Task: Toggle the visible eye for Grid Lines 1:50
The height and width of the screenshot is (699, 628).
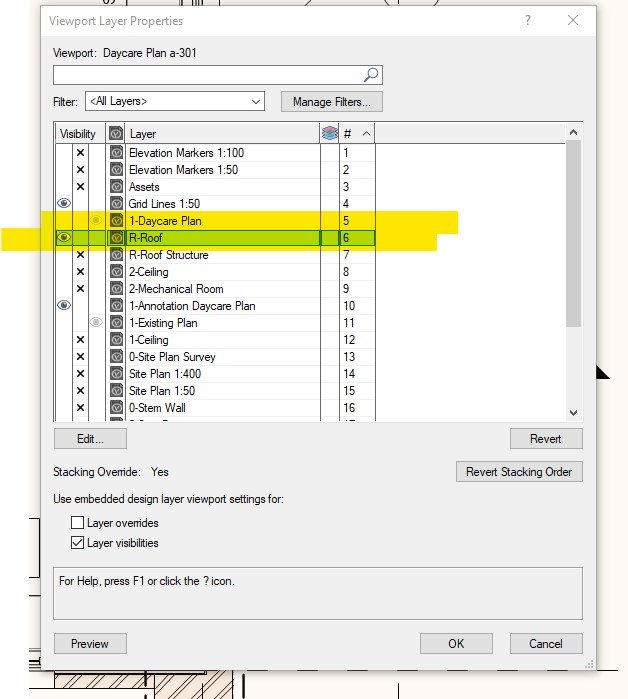Action: pos(64,204)
